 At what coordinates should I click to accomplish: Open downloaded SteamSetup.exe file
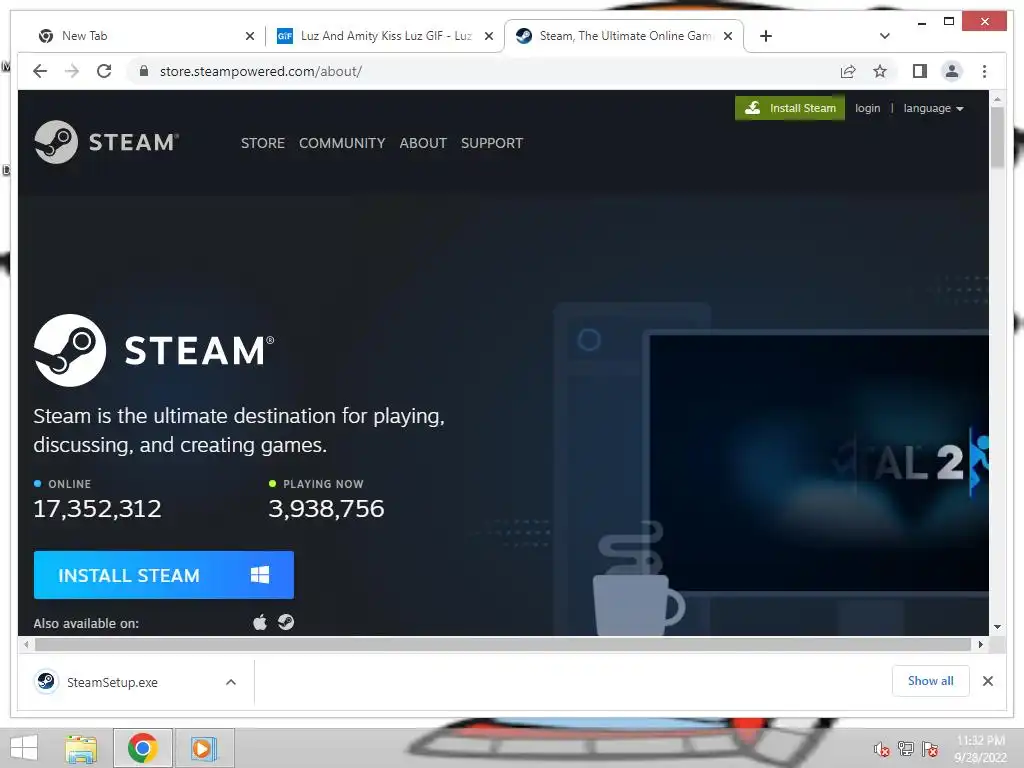click(112, 682)
